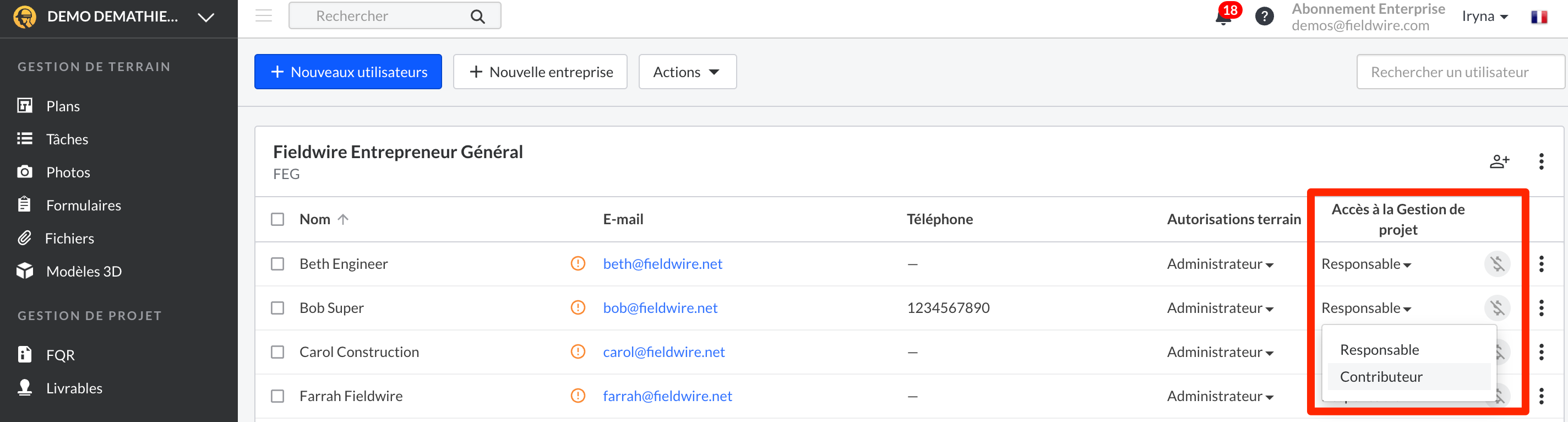Click the hamburger menu icon
The image size is (1568, 422).
(264, 16)
